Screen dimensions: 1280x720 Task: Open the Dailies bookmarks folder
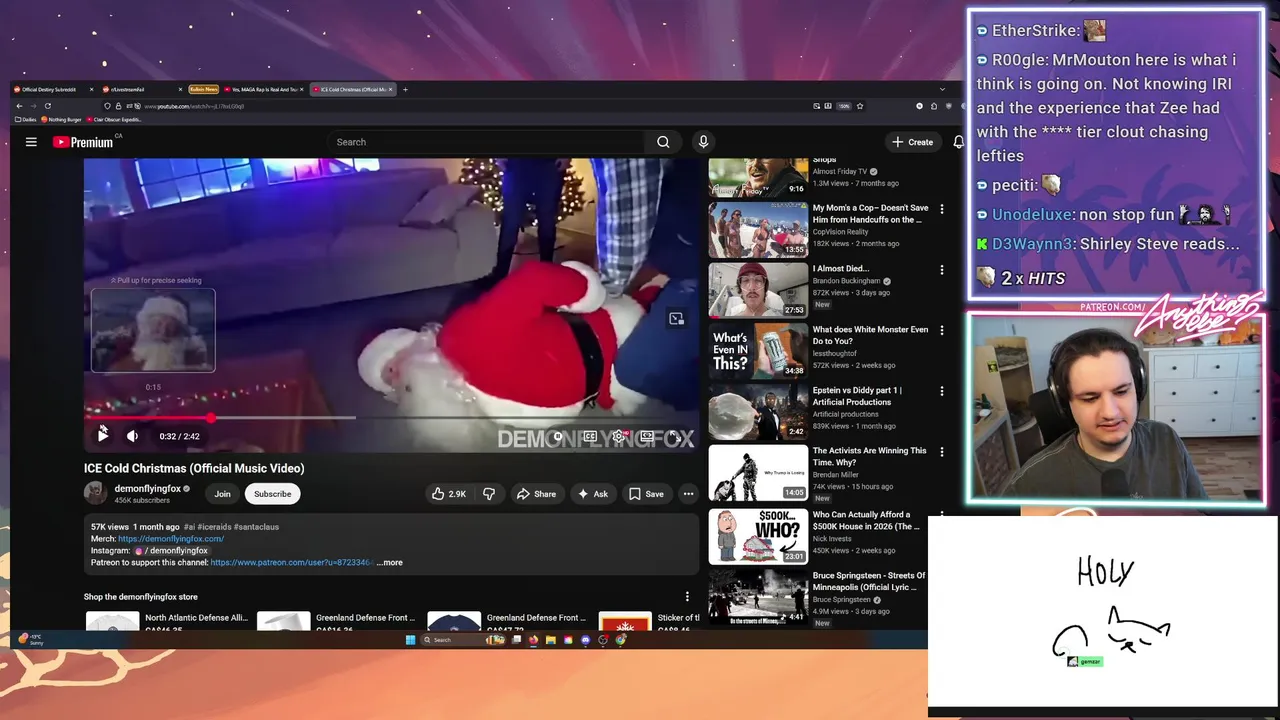click(26, 119)
